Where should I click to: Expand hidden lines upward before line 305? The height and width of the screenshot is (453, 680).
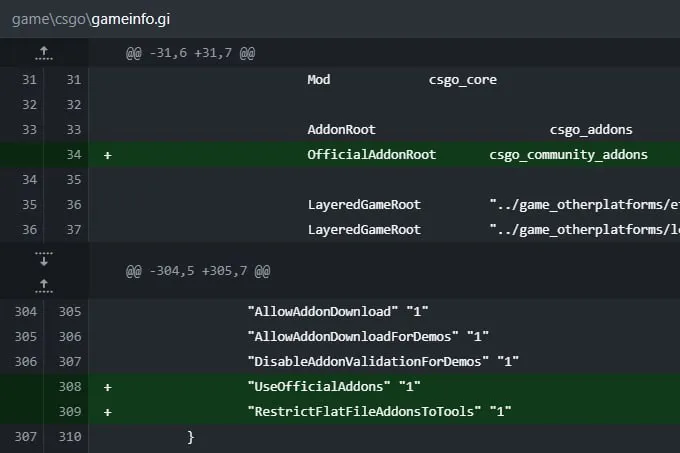pyautogui.click(x=44, y=286)
